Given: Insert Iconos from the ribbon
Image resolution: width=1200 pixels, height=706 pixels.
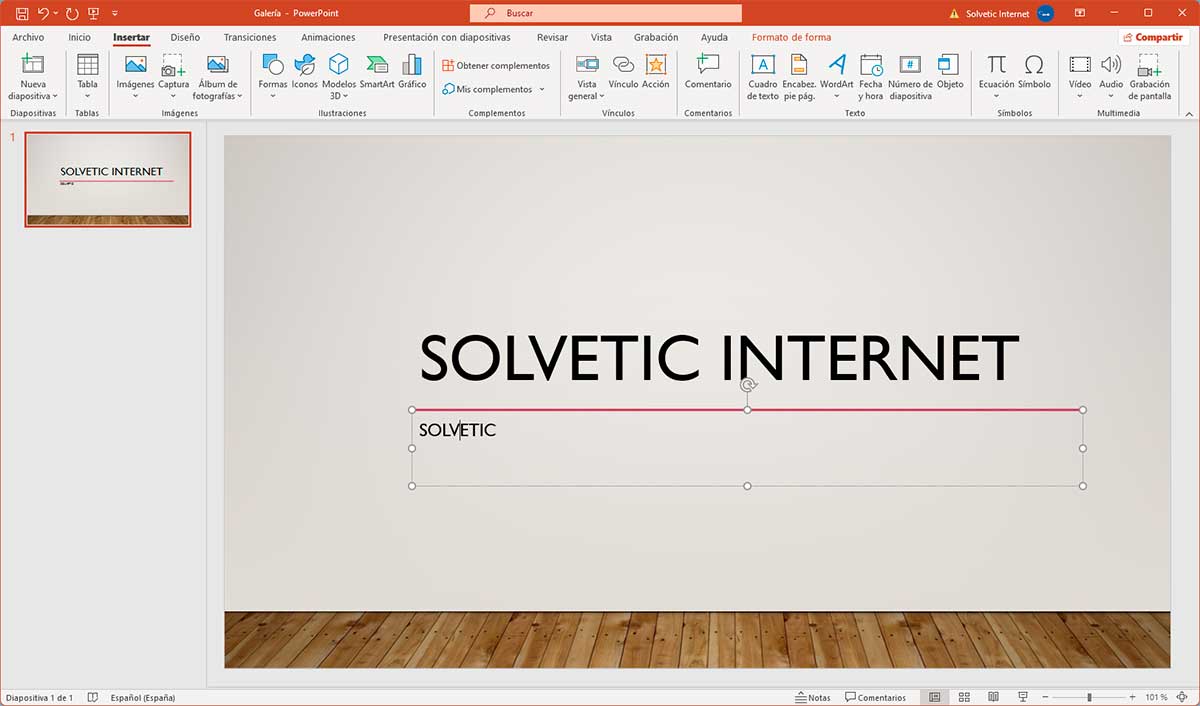Looking at the screenshot, I should [x=305, y=72].
